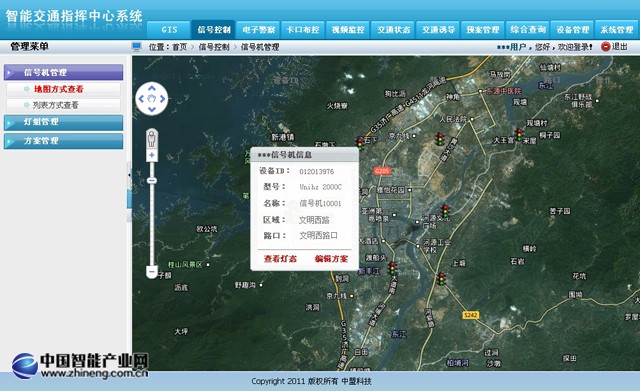Viewport: 640px width, 391px height.
Task: Click 查看灯态 link in popup
Action: coord(280,259)
